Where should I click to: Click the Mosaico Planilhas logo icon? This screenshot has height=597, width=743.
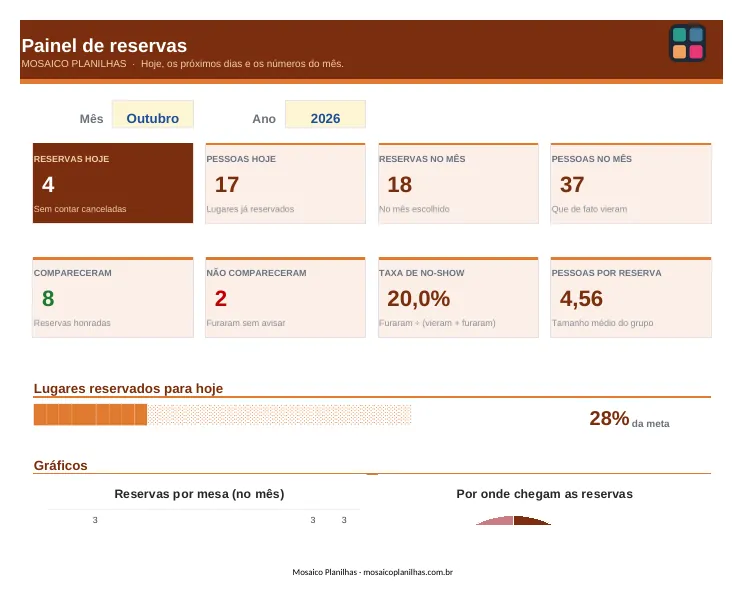[x=687, y=43]
